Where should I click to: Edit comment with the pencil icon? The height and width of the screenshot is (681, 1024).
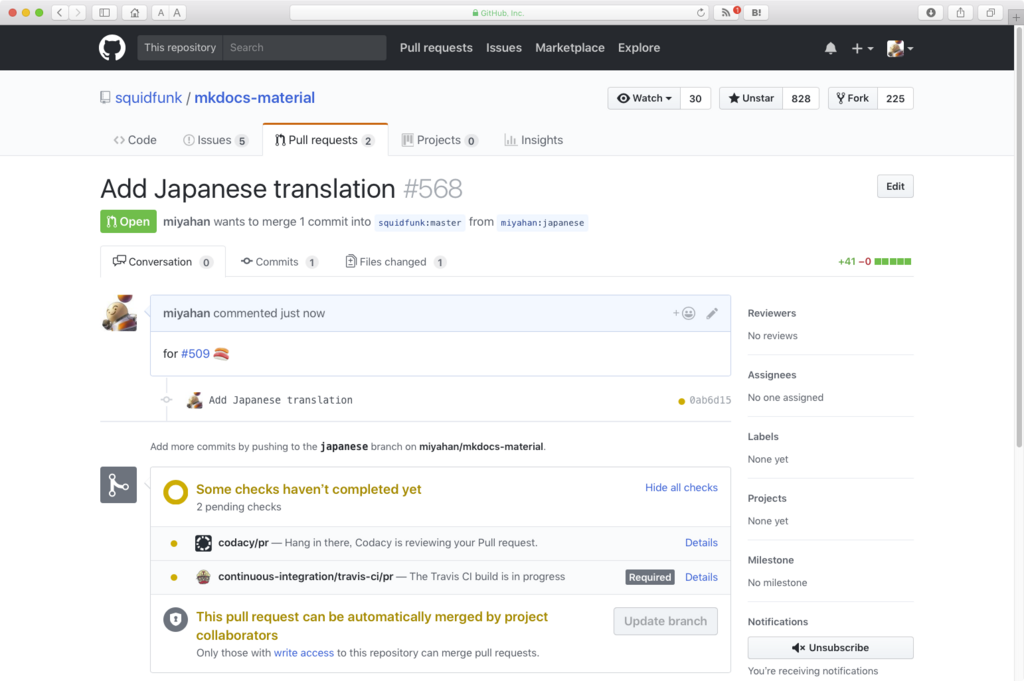[x=712, y=313]
